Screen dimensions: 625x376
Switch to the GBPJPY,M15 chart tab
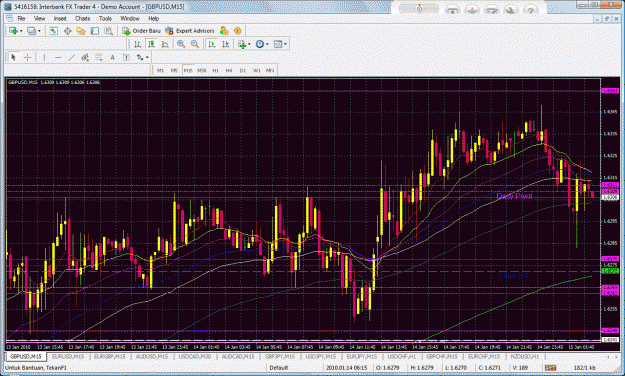point(280,356)
